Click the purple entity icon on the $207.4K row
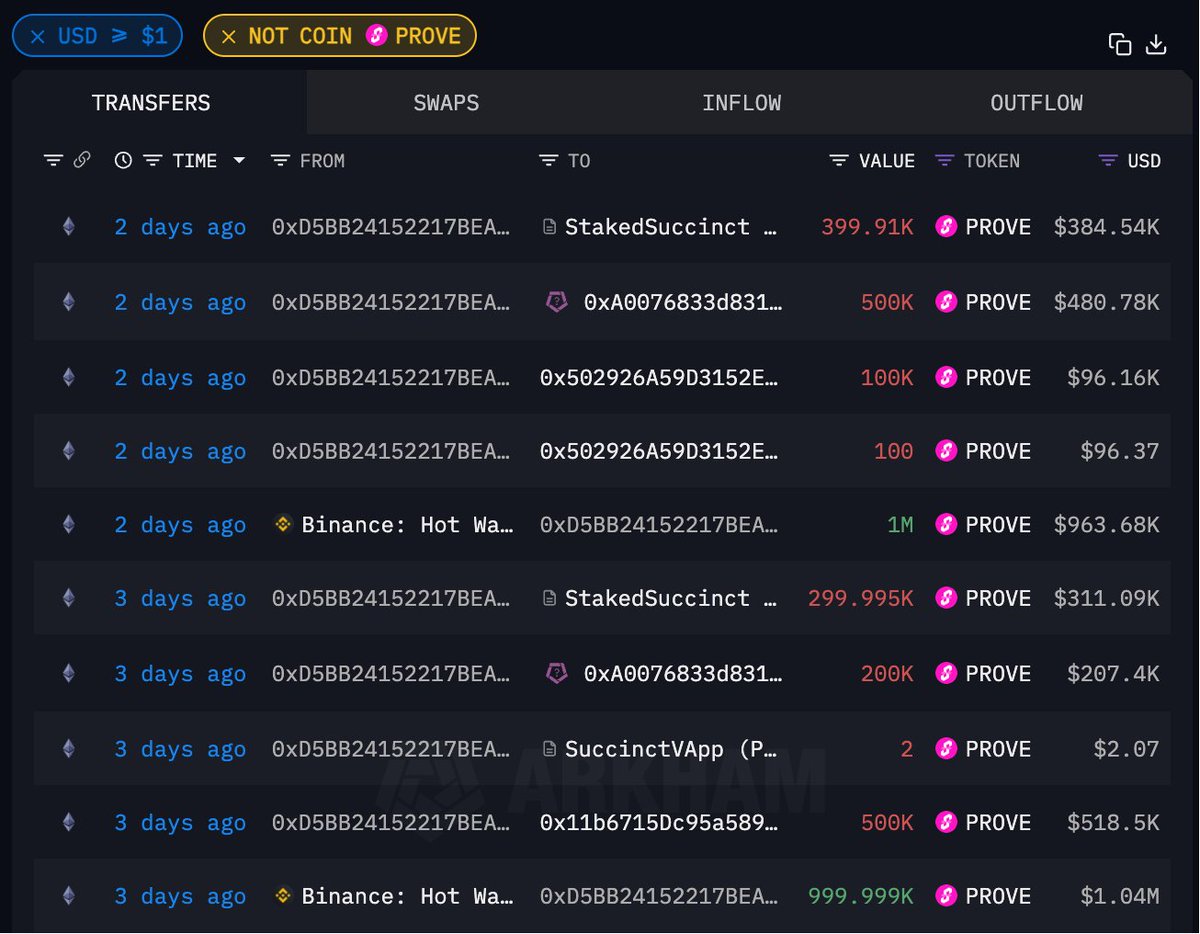This screenshot has height=934, width=1200. point(557,673)
